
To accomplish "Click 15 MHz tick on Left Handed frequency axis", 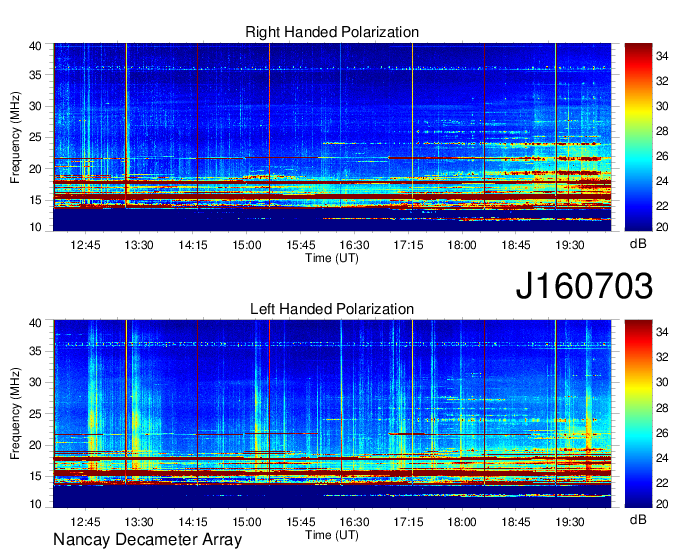I will [35, 477].
